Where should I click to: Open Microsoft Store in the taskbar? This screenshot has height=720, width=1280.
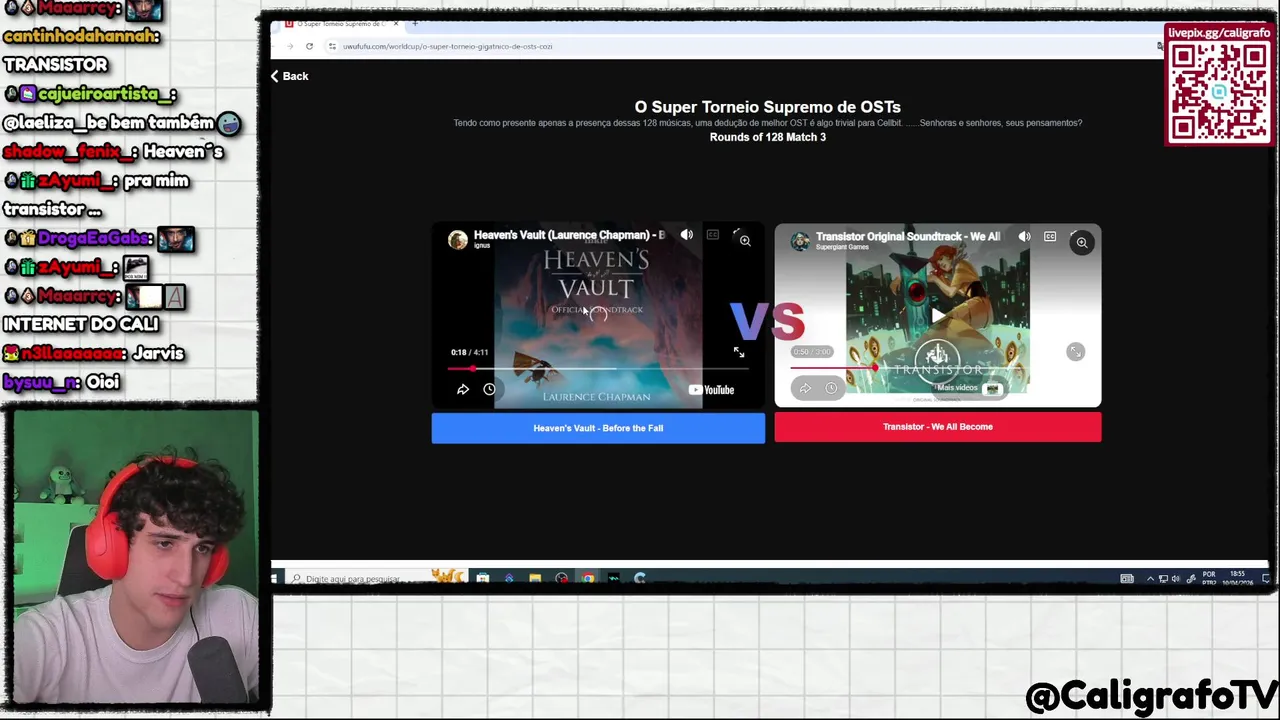pos(483,578)
